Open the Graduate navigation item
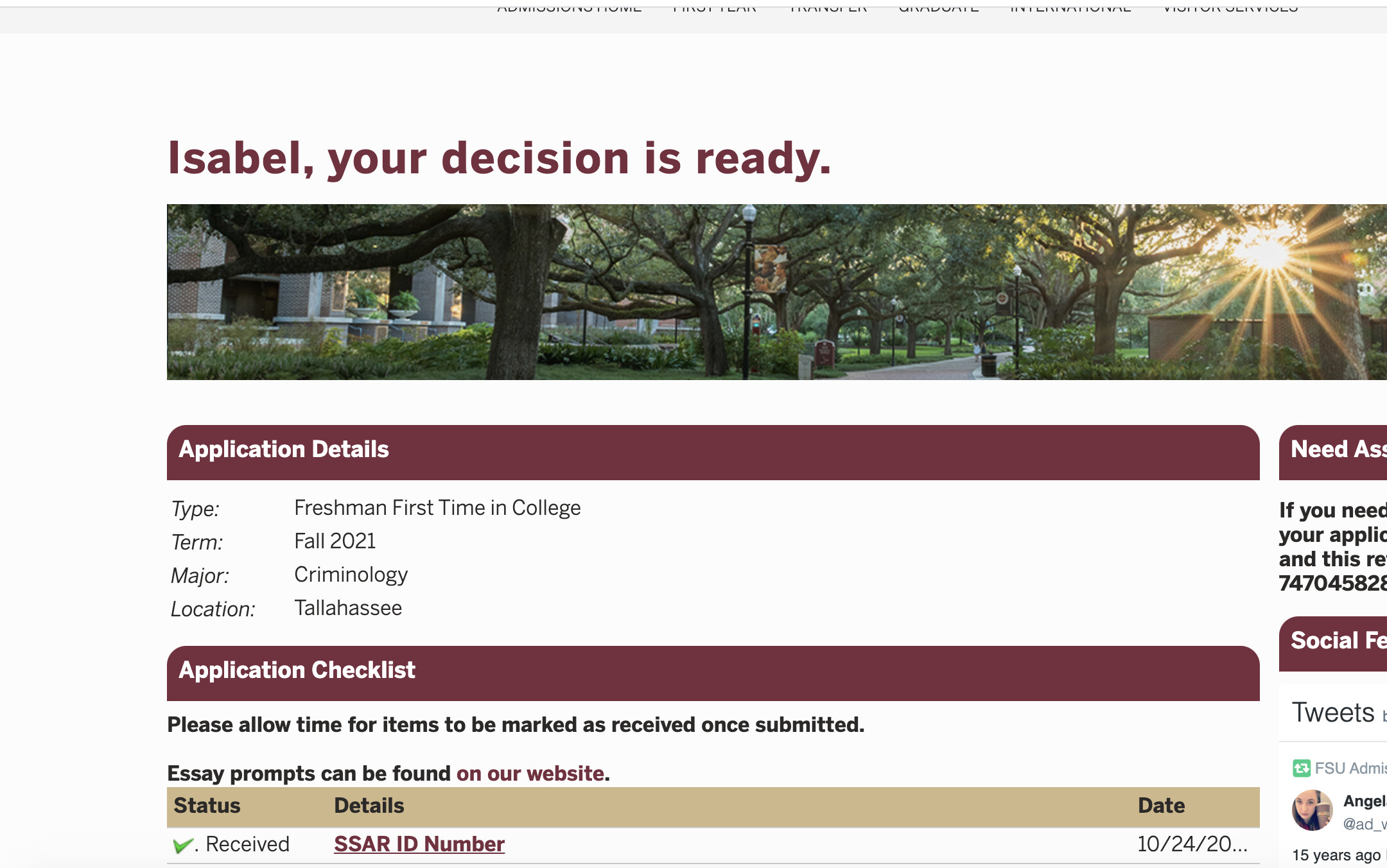This screenshot has height=868, width=1387. [938, 8]
